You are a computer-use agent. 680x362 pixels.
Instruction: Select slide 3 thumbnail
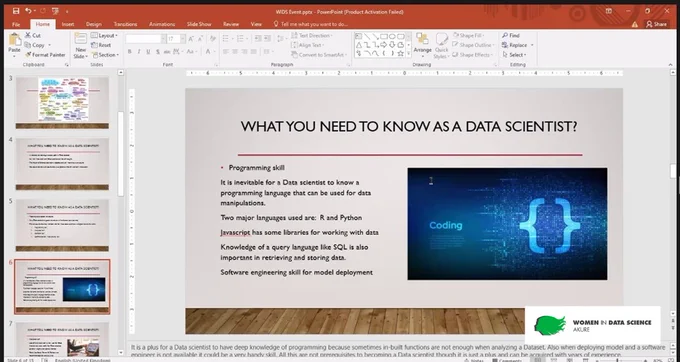(62, 103)
